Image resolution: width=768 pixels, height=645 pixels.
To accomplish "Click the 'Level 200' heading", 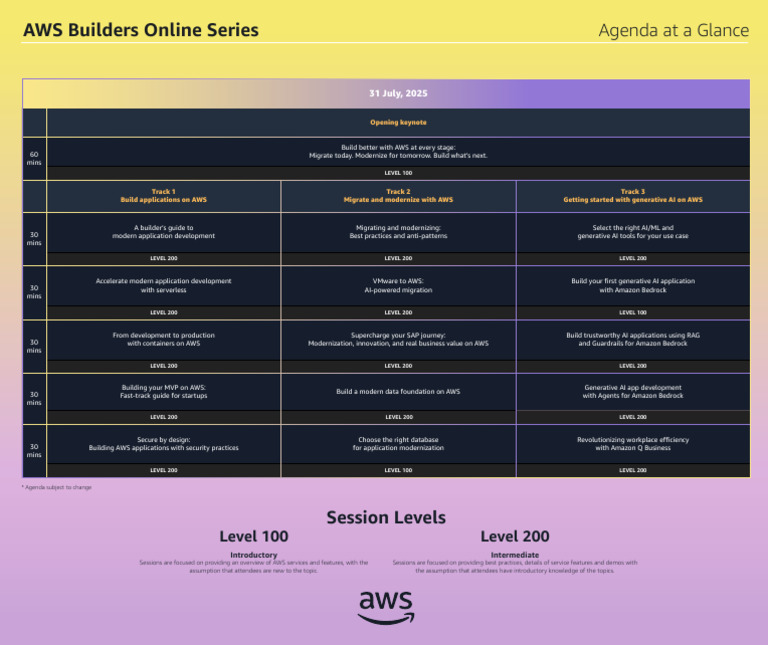I will click(x=515, y=536).
